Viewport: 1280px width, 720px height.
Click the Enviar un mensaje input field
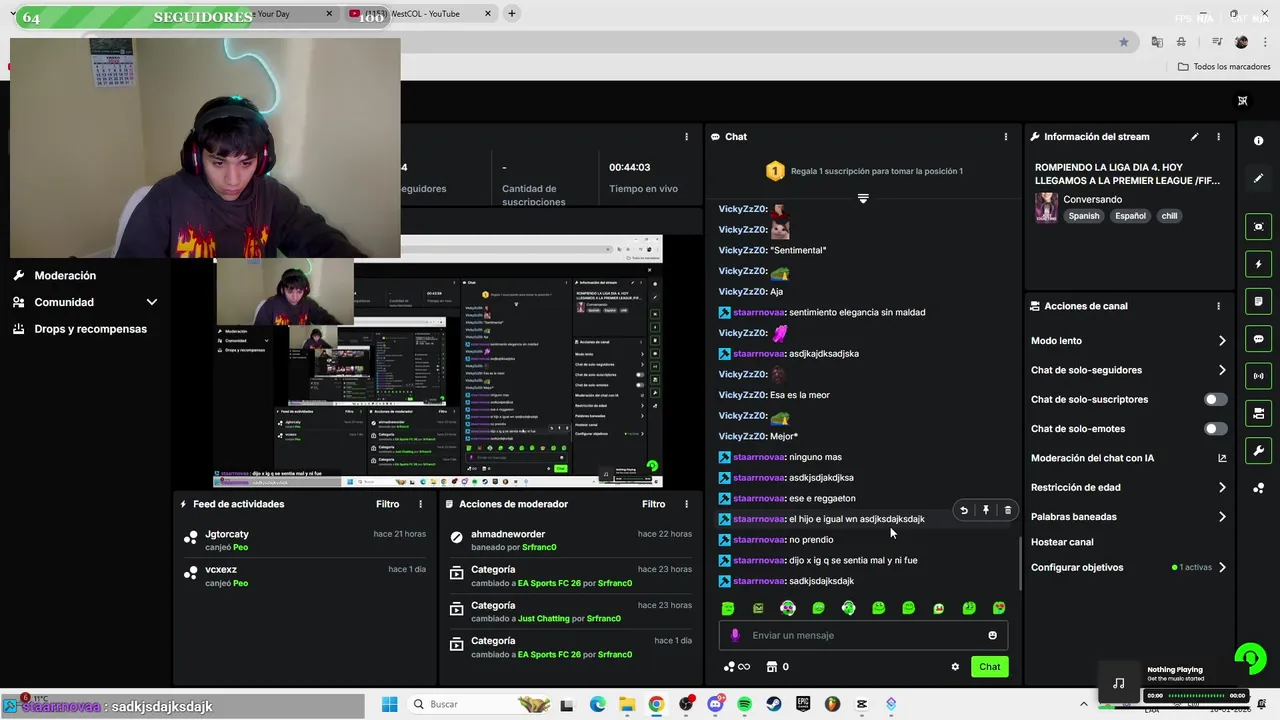point(863,635)
